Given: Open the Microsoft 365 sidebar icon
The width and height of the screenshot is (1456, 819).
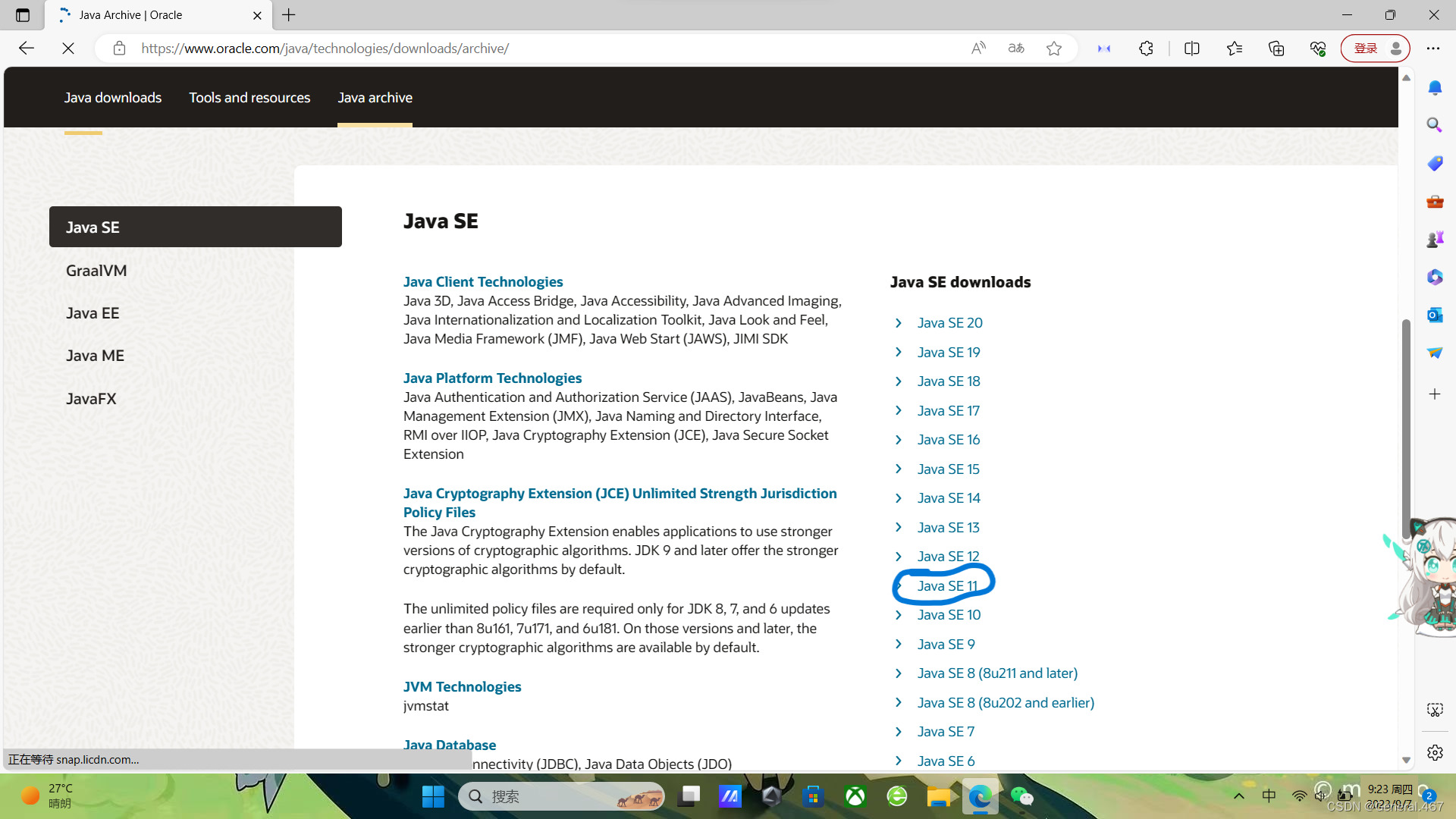Looking at the screenshot, I should (1435, 277).
